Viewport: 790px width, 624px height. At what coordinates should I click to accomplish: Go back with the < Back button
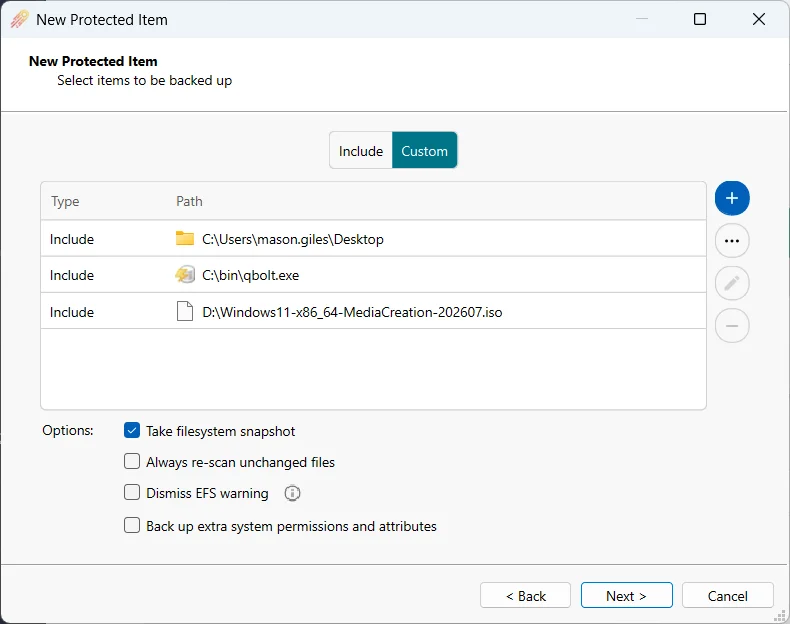(x=525, y=595)
